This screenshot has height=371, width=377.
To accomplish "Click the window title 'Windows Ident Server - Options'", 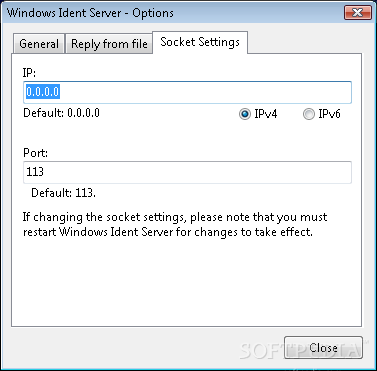I will pyautogui.click(x=90, y=13).
